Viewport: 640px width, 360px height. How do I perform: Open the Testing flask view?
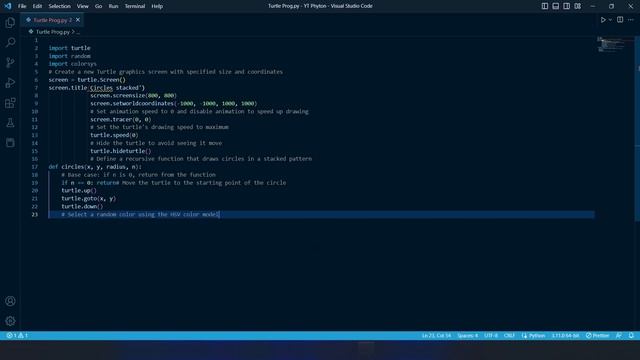click(10, 123)
